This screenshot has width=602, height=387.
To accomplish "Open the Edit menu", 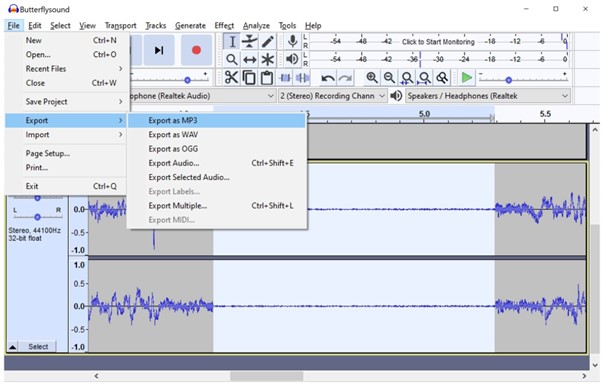I will coord(35,26).
